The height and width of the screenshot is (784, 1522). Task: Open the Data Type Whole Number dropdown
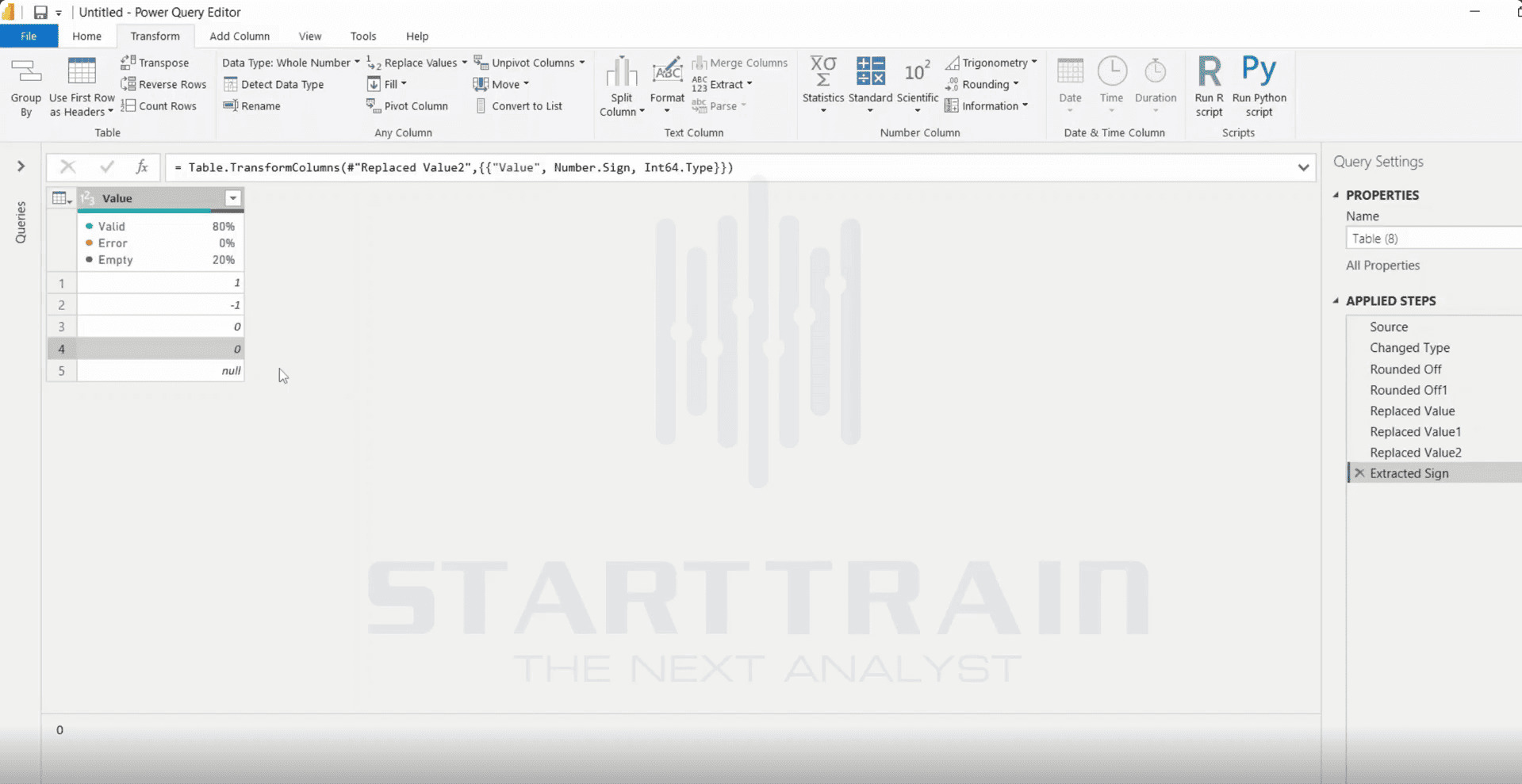[x=291, y=63]
